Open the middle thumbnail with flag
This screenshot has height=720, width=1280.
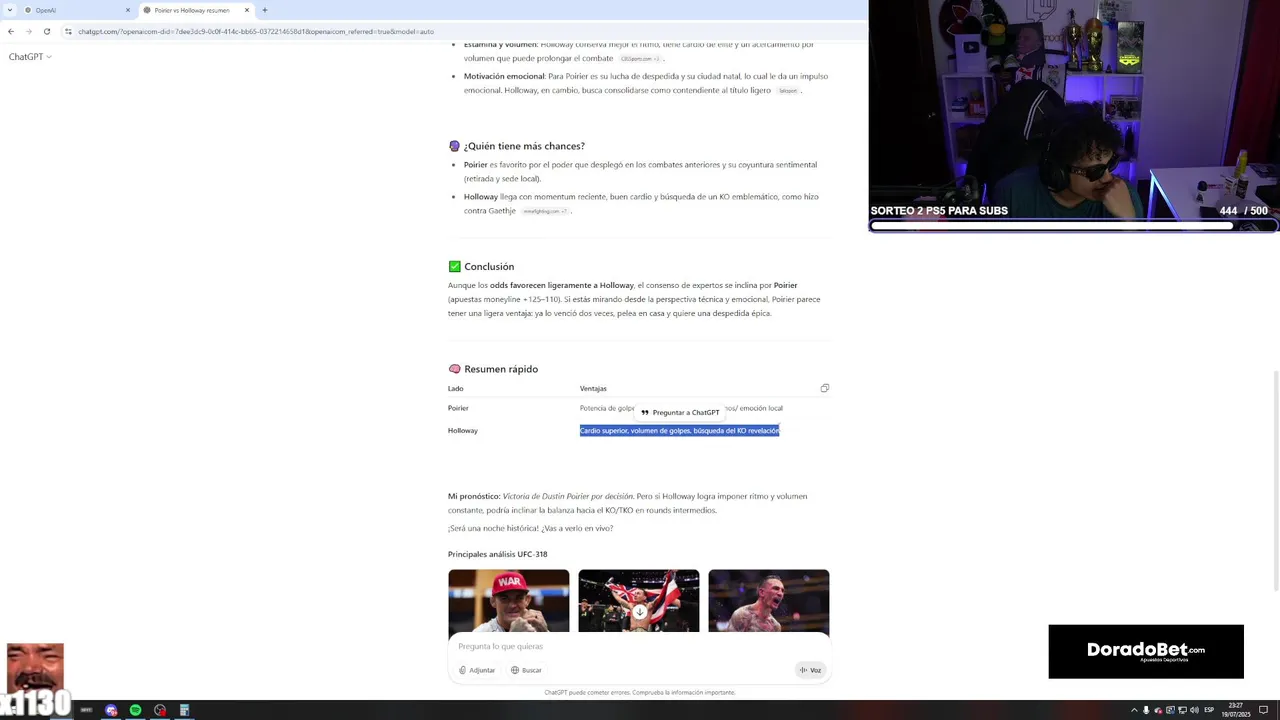coord(639,590)
